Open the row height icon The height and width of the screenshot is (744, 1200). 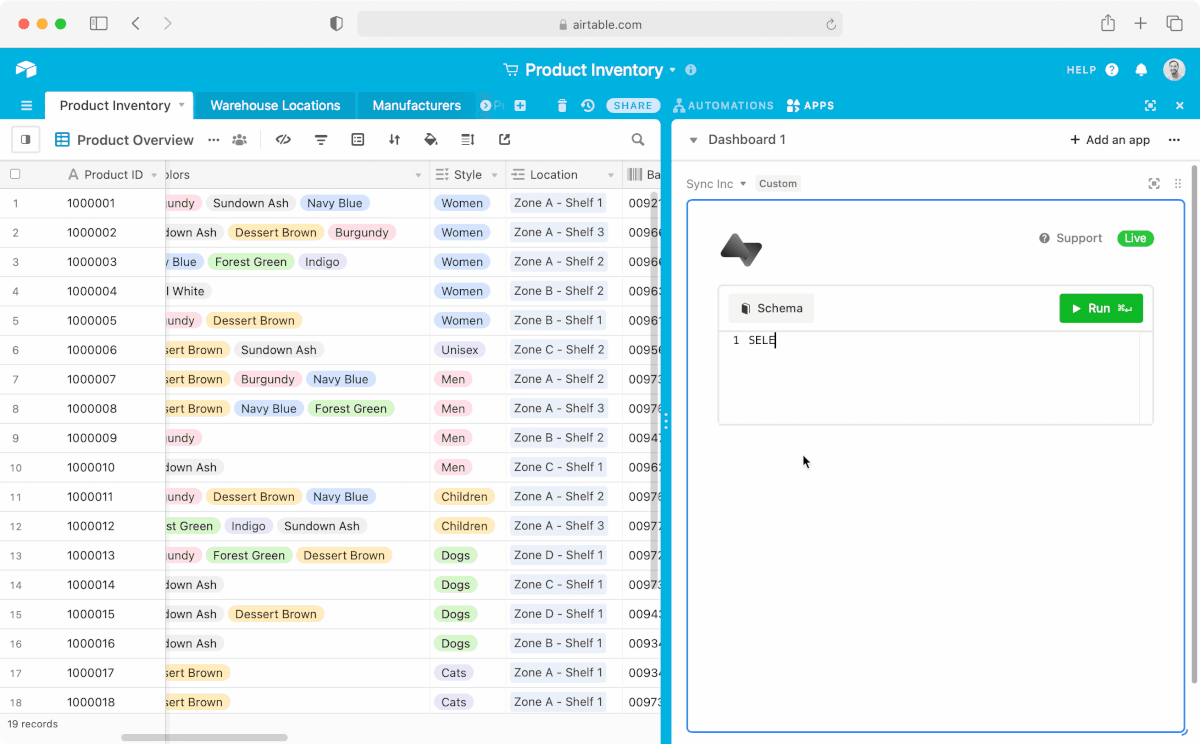pos(467,140)
